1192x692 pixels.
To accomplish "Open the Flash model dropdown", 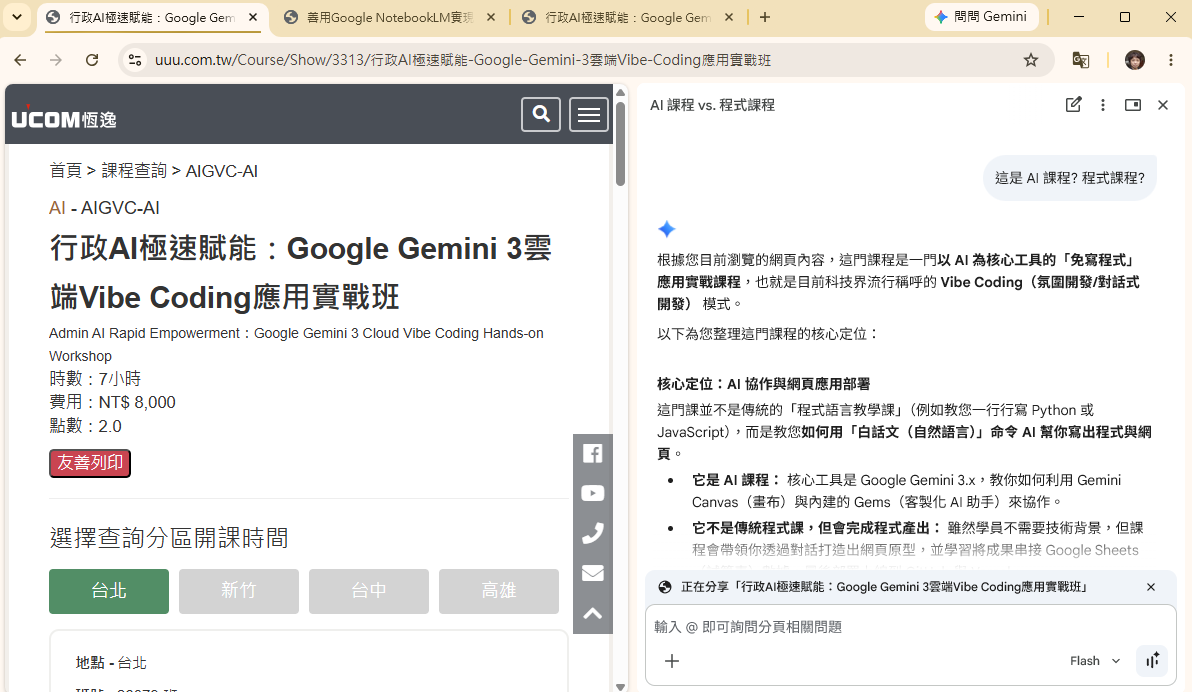I will [x=1095, y=661].
